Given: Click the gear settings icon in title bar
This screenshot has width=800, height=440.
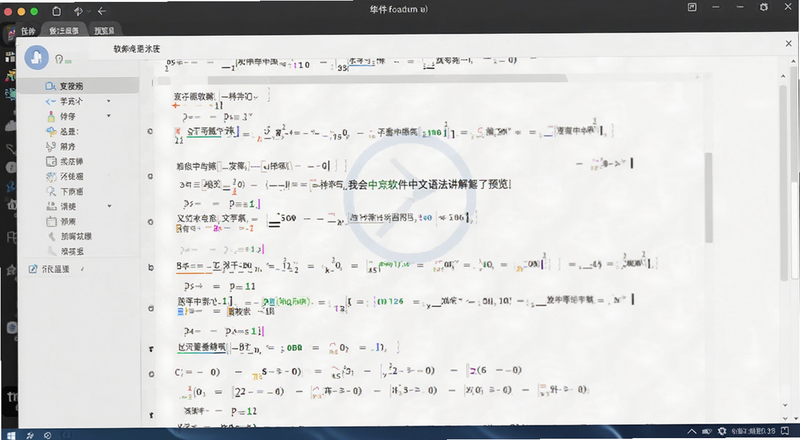Looking at the screenshot, I should click(764, 7).
